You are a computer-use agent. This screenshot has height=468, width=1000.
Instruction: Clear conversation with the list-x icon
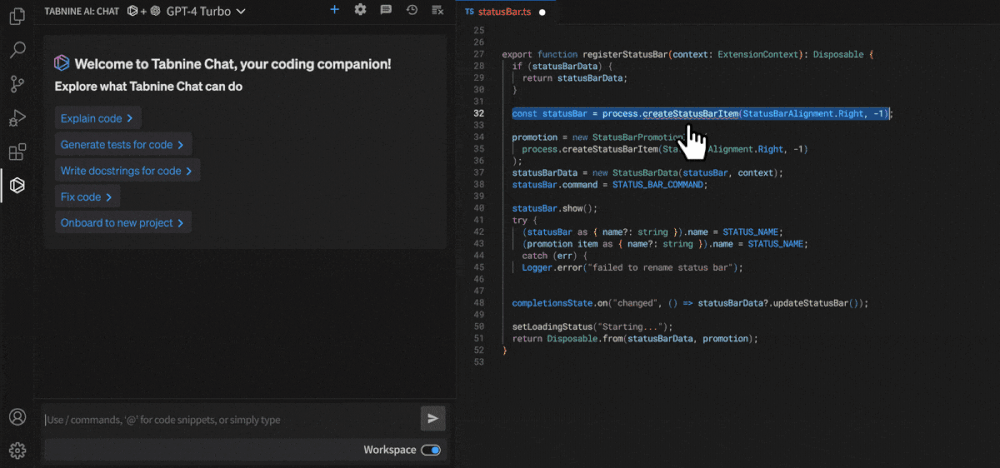pos(437,10)
